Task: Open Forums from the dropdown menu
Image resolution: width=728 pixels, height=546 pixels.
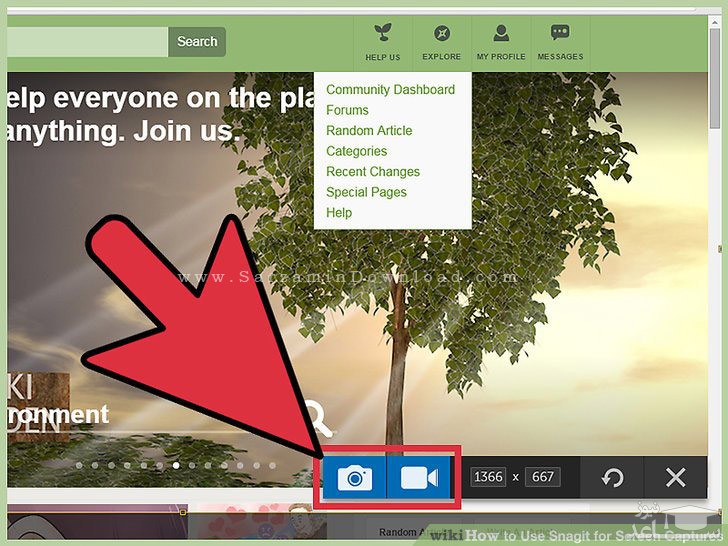Action: 347,110
